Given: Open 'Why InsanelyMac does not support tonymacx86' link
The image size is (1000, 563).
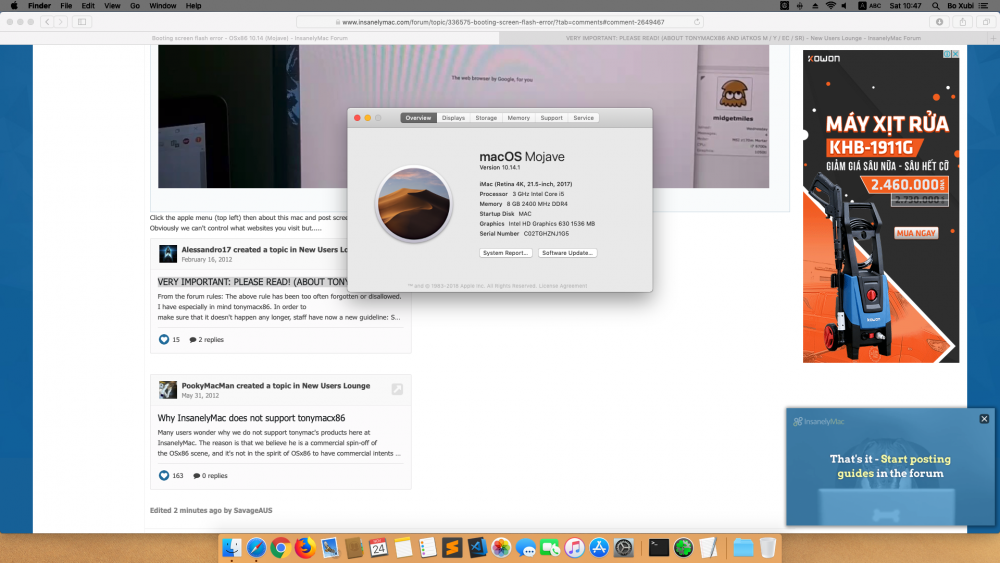Looking at the screenshot, I should [251, 418].
